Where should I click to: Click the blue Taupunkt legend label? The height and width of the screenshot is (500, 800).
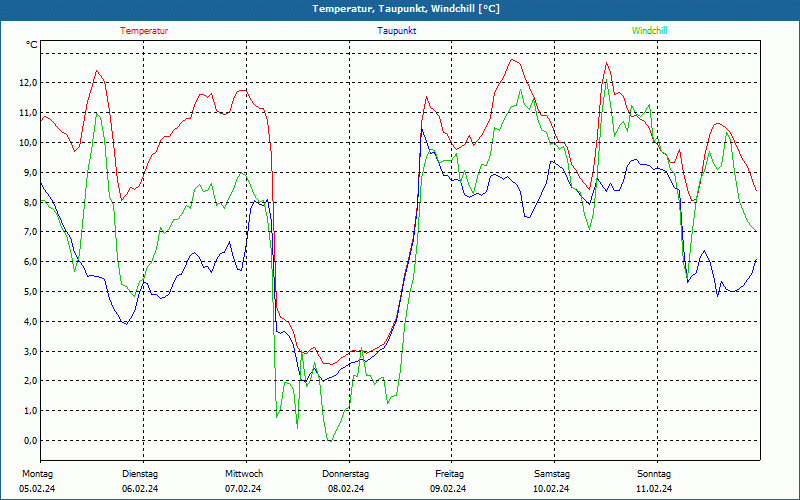(396, 31)
